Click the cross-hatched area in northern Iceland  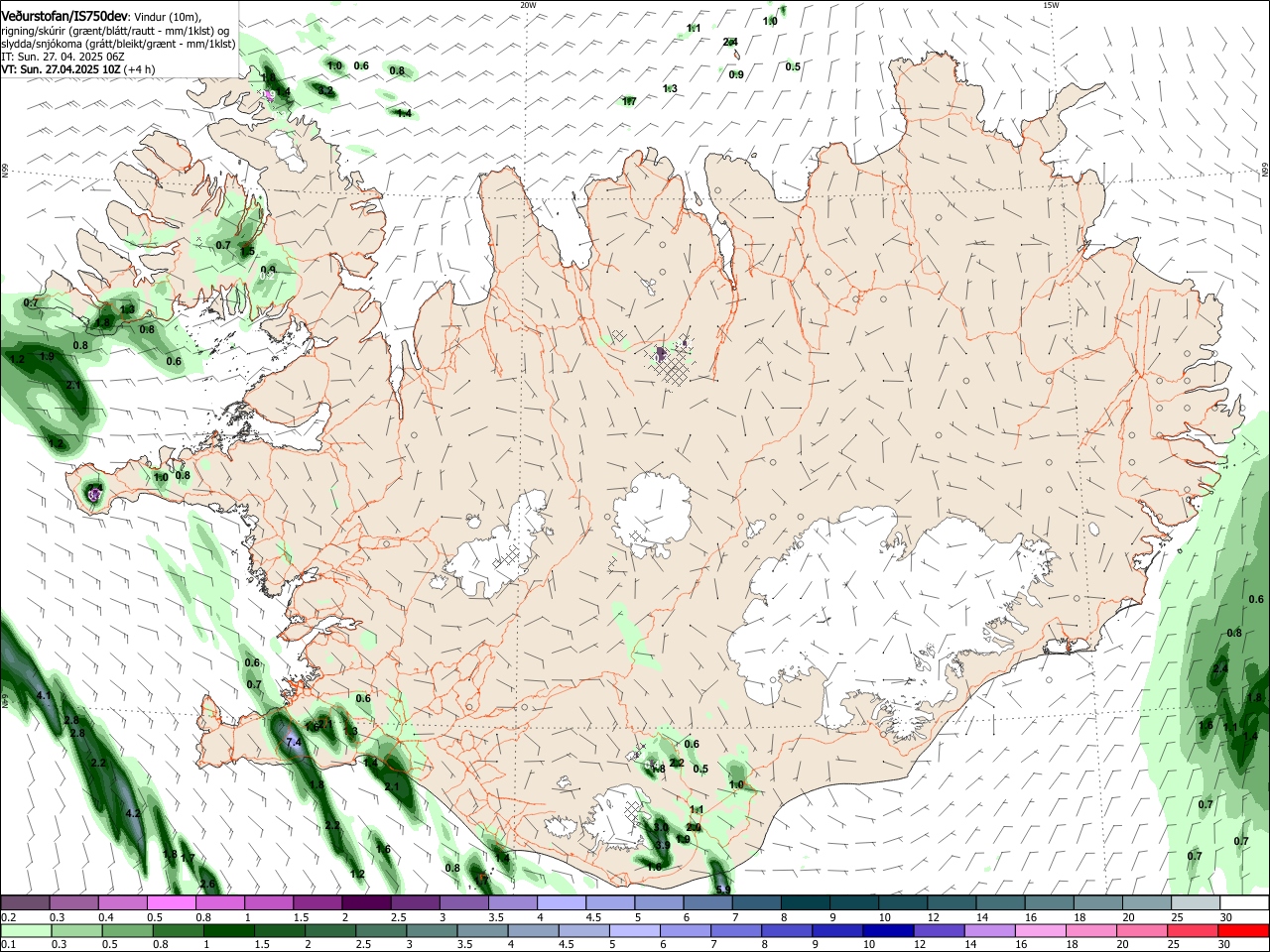click(x=674, y=371)
